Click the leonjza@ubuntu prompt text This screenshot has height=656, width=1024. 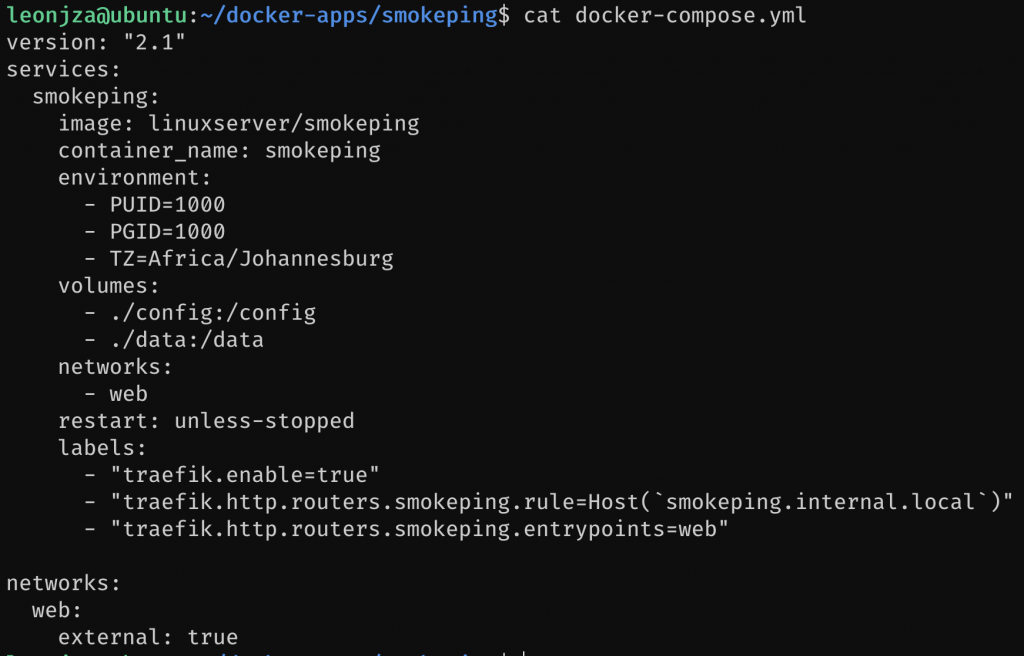pos(97,16)
